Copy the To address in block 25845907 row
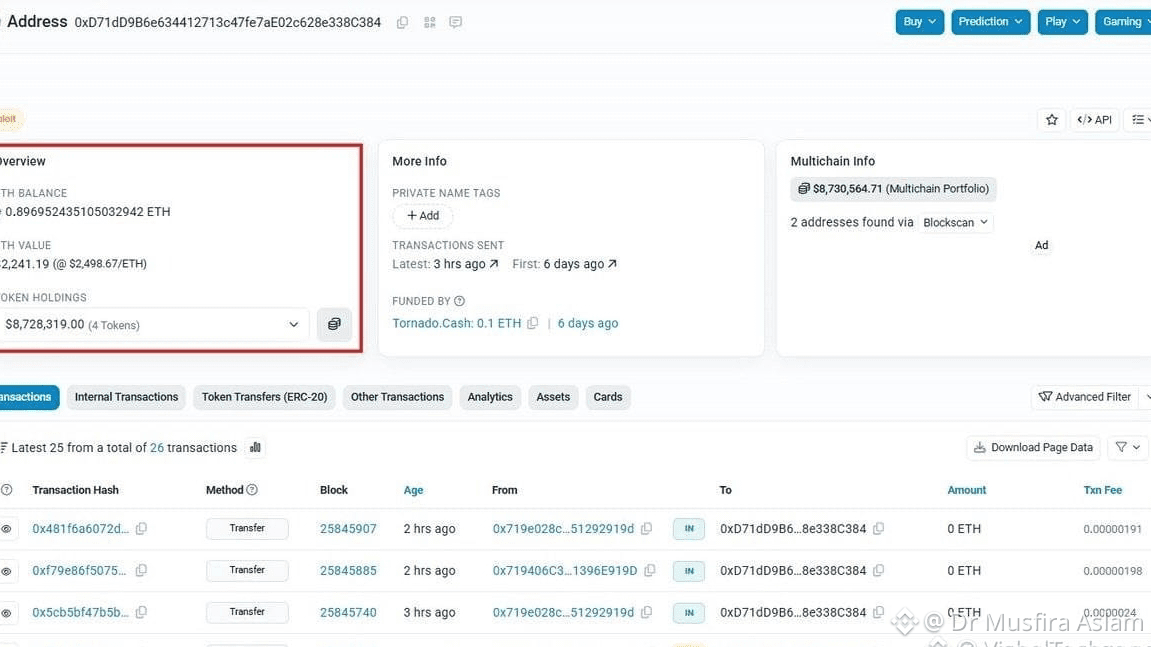Viewport: 1151px width, 647px height. [x=879, y=529]
